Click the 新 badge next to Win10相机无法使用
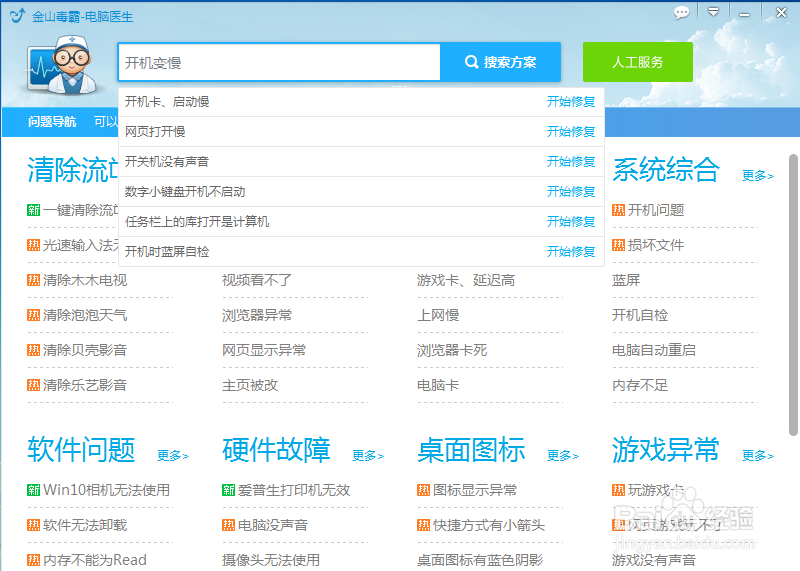The width and height of the screenshot is (800, 571). pos(34,490)
